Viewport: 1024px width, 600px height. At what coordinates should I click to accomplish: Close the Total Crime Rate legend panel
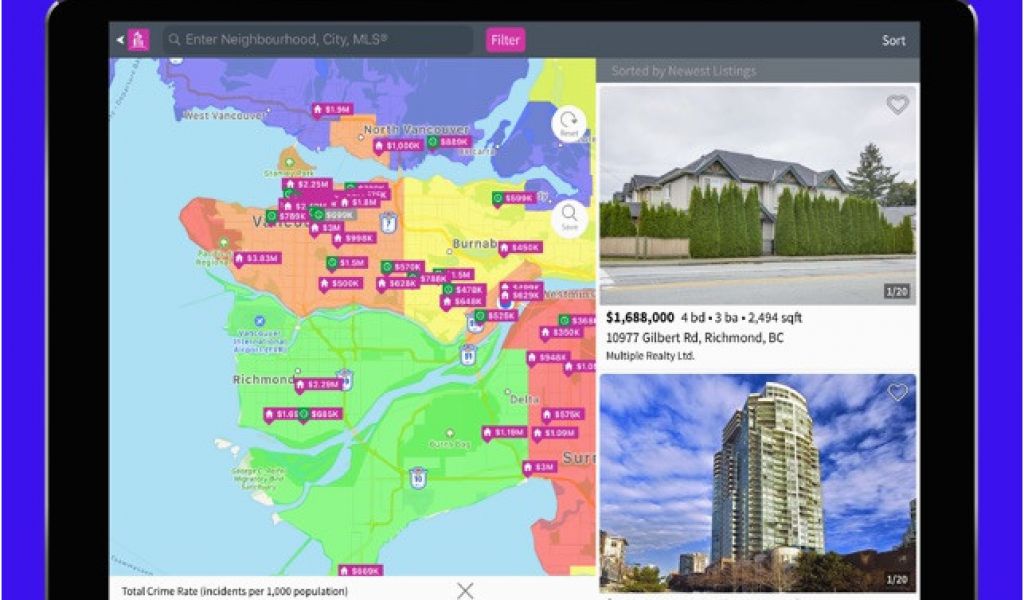[x=465, y=591]
